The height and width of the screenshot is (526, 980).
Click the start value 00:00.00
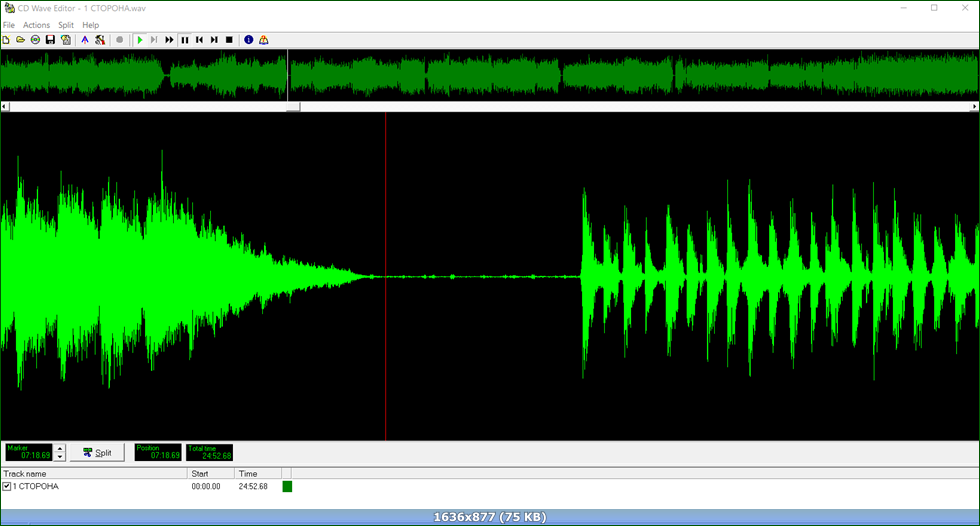206,486
